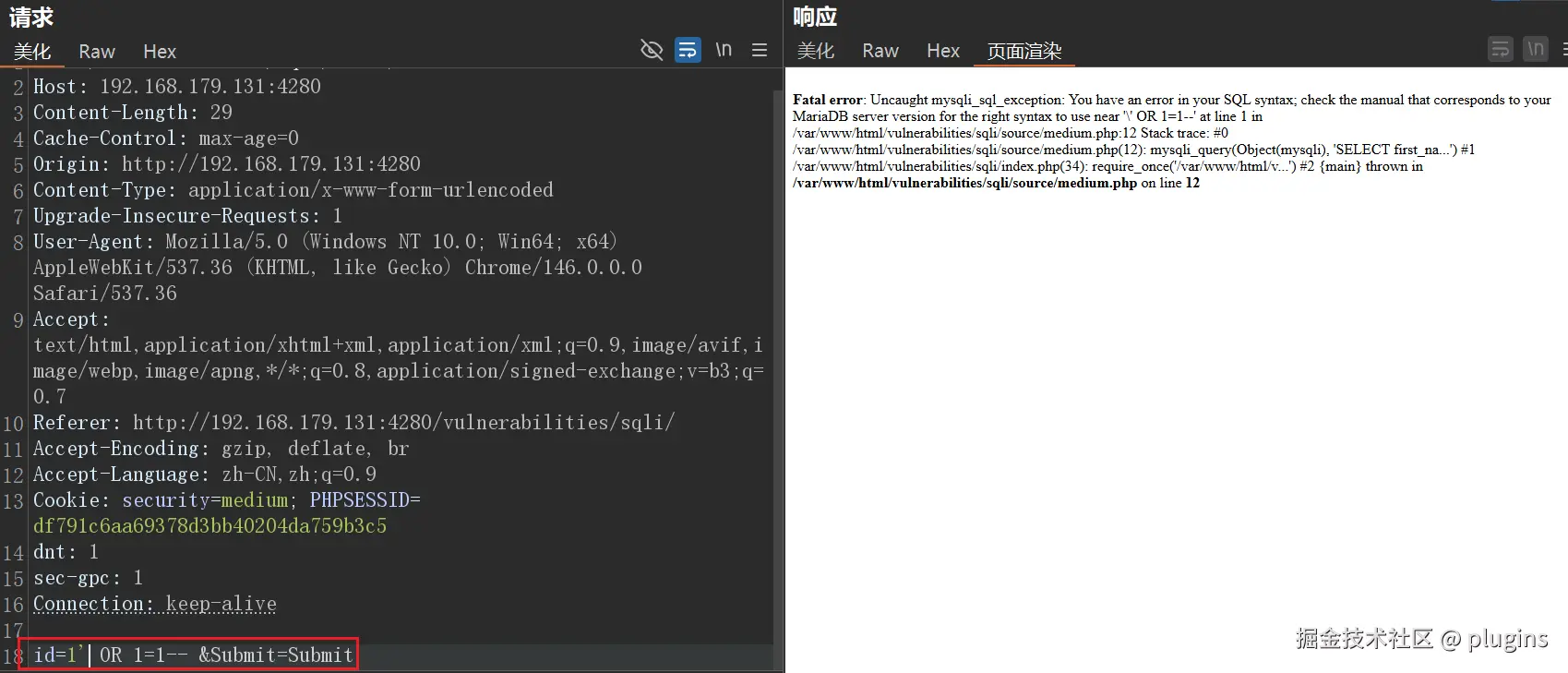Screen dimensions: 1568x673
Task: Switch to response 美化 tab
Action: [816, 51]
